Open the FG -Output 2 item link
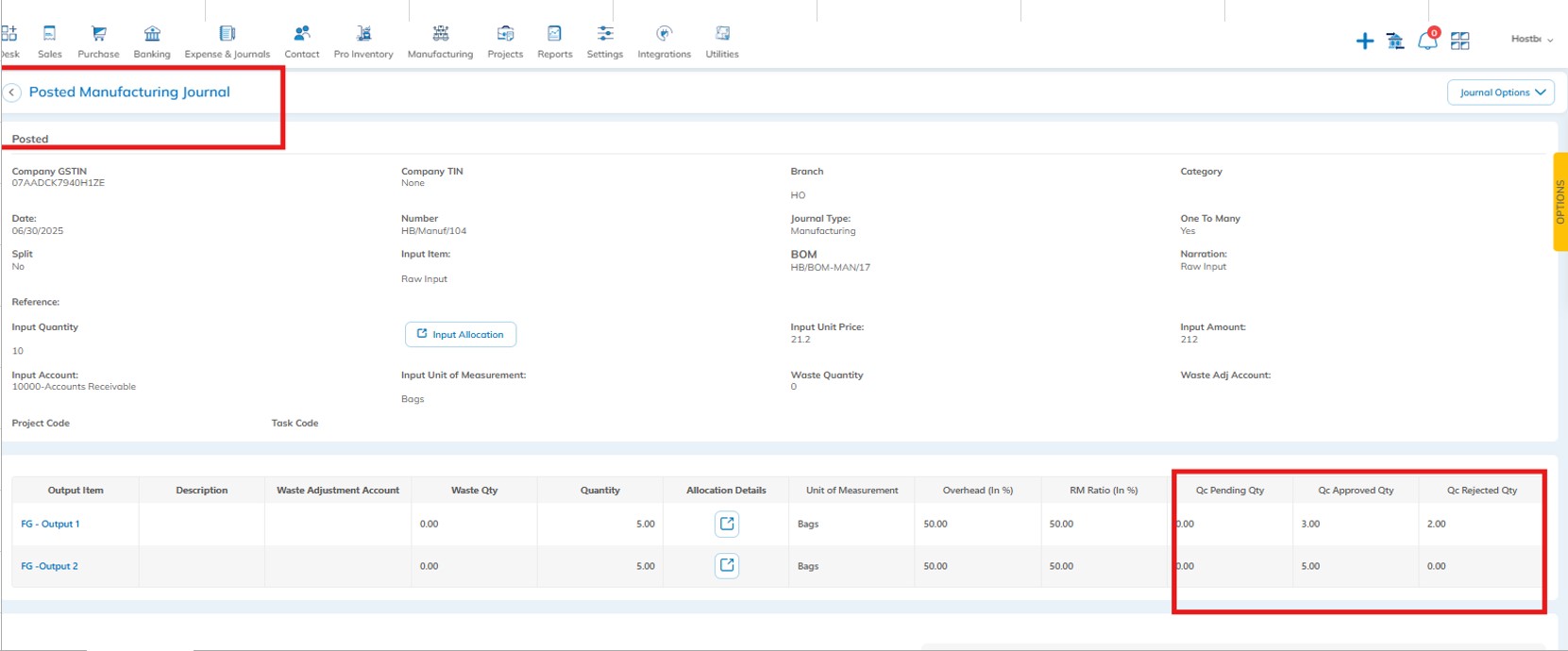This screenshot has width=1568, height=651. tap(49, 566)
